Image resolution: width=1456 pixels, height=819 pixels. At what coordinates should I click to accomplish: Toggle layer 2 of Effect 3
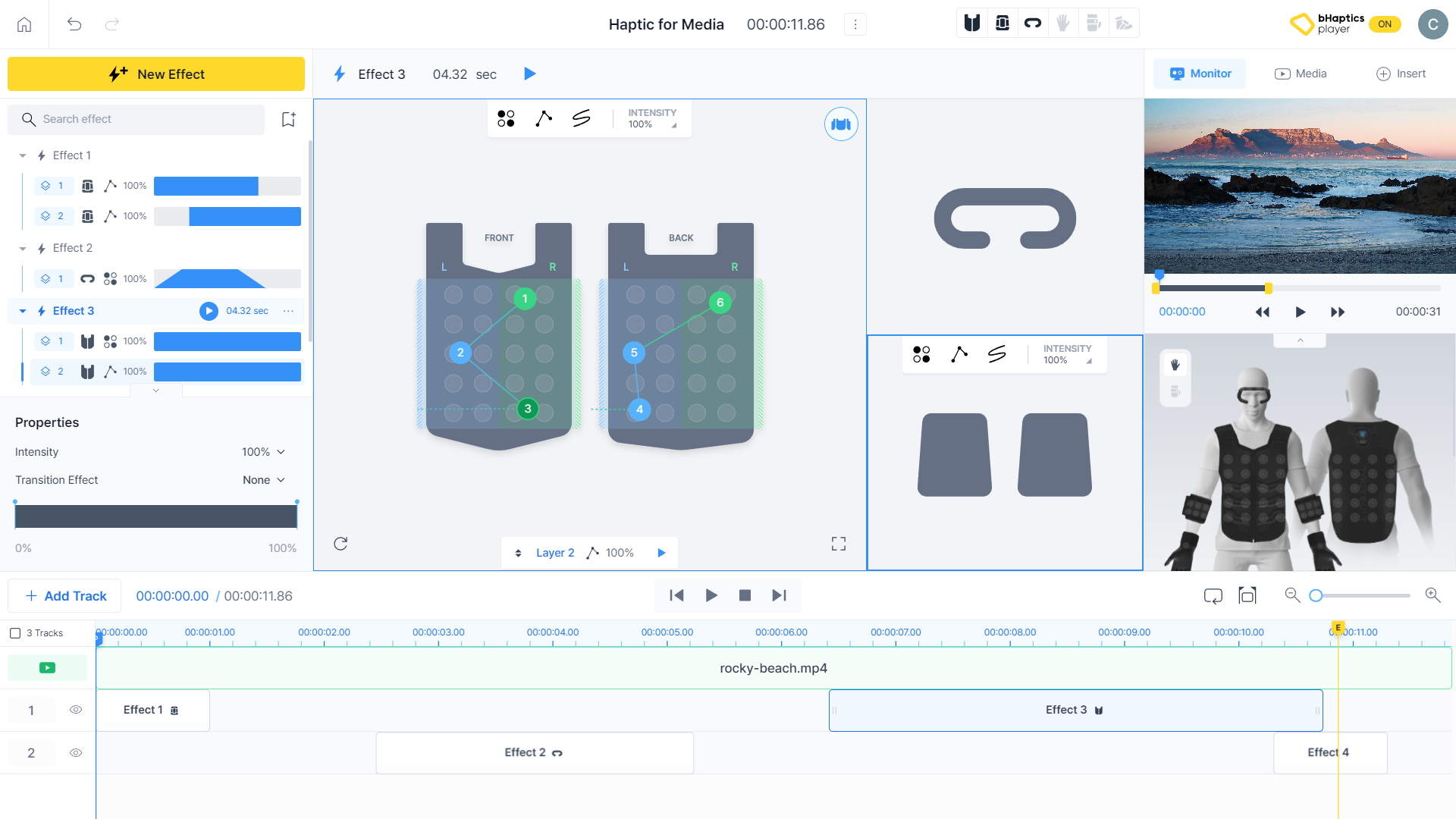(53, 372)
